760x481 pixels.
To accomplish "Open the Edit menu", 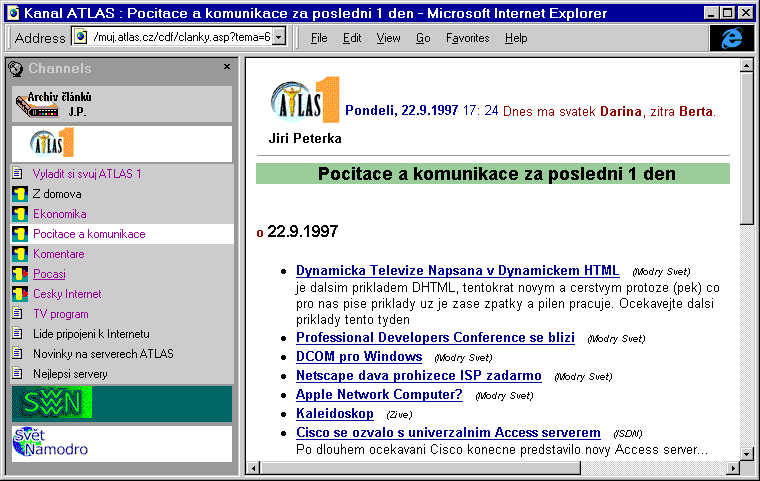I will (x=352, y=38).
